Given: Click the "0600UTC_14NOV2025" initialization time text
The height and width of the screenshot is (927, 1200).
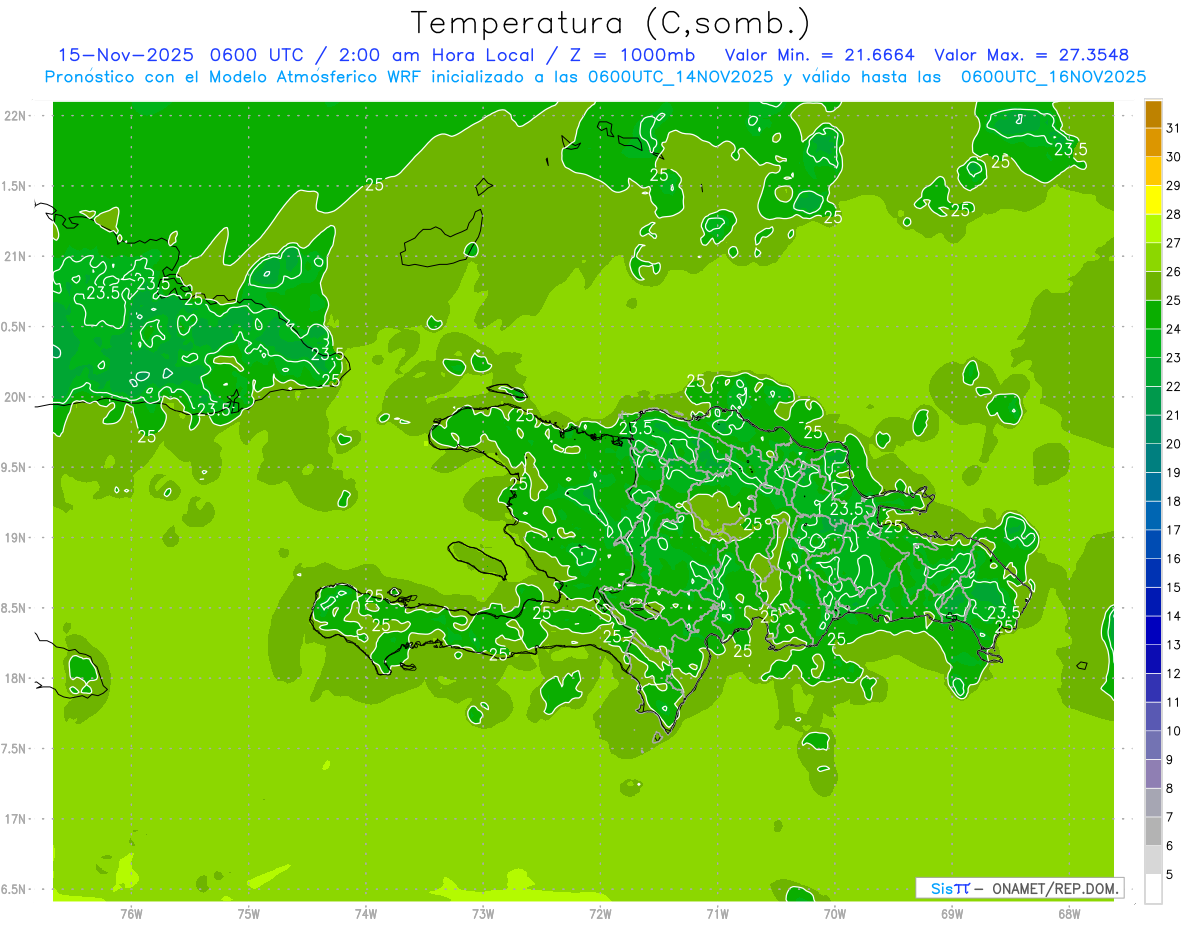Looking at the screenshot, I should [x=681, y=77].
